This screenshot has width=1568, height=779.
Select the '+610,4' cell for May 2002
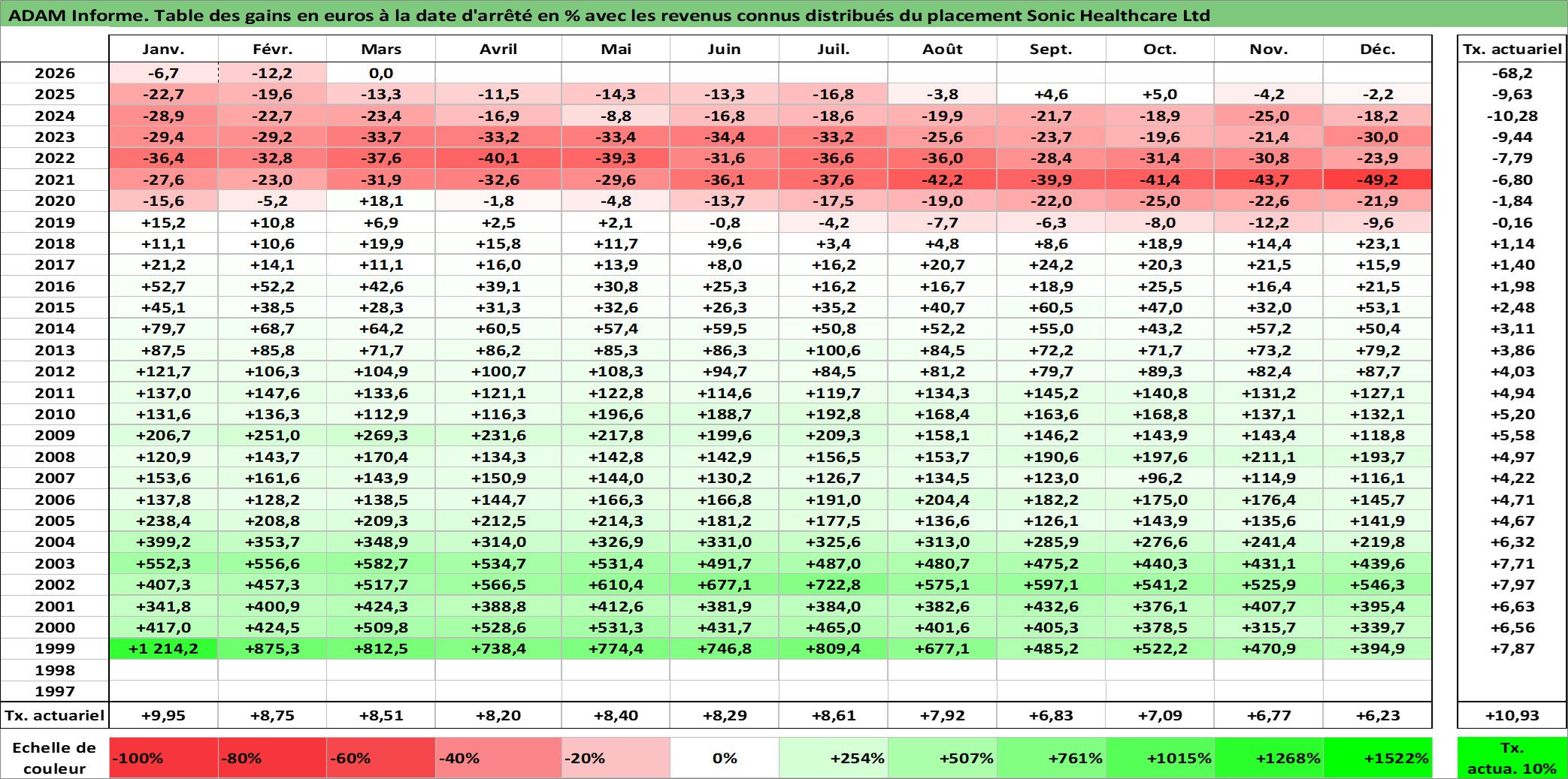coord(616,584)
